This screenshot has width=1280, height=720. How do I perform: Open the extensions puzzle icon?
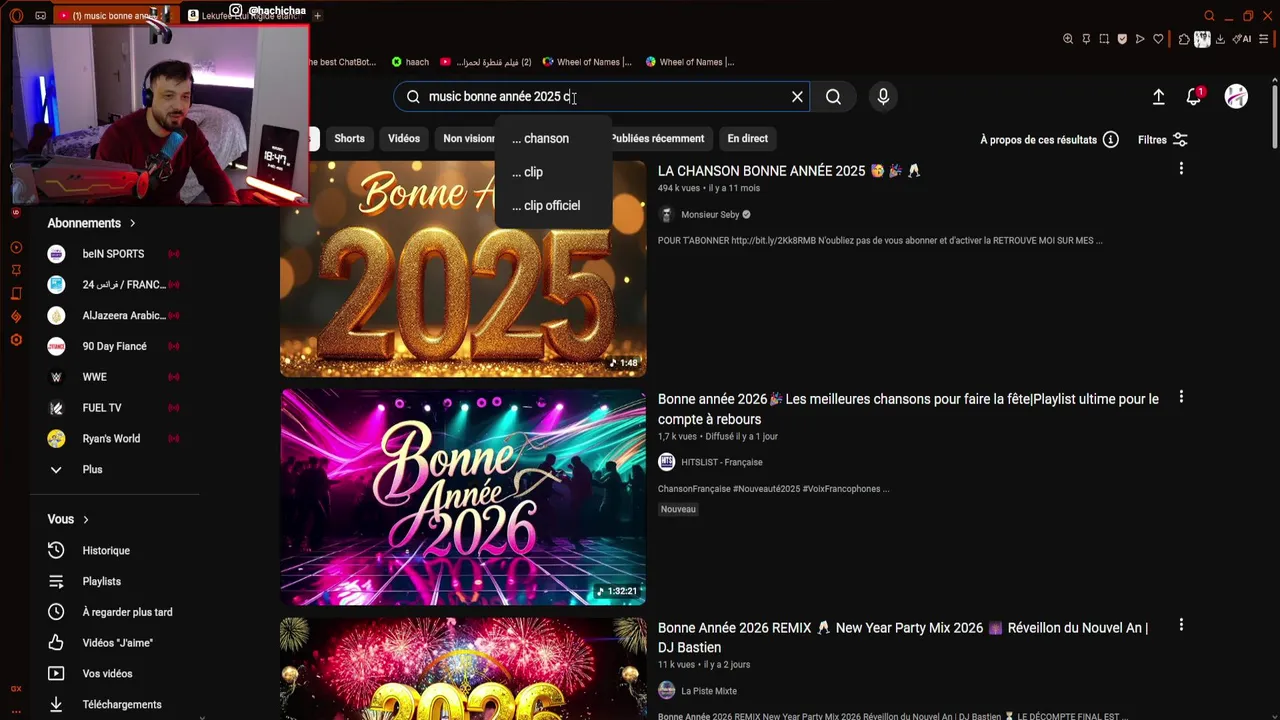1184,39
